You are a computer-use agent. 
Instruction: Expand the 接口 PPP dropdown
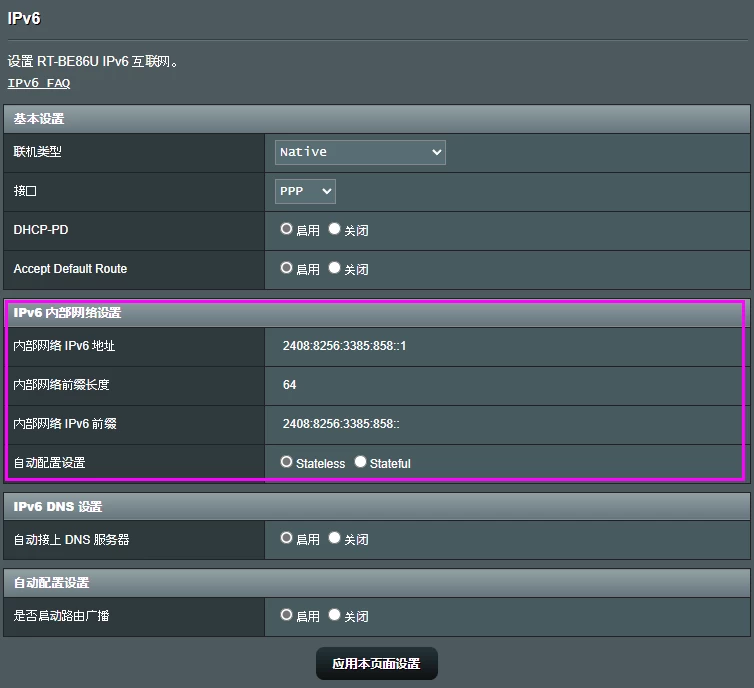coord(305,191)
